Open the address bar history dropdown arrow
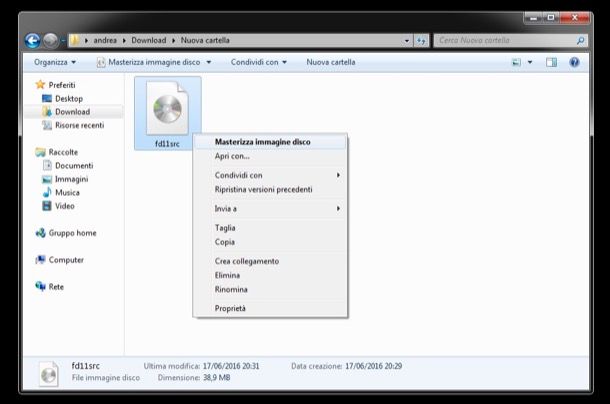The width and height of the screenshot is (610, 404). click(x=408, y=41)
